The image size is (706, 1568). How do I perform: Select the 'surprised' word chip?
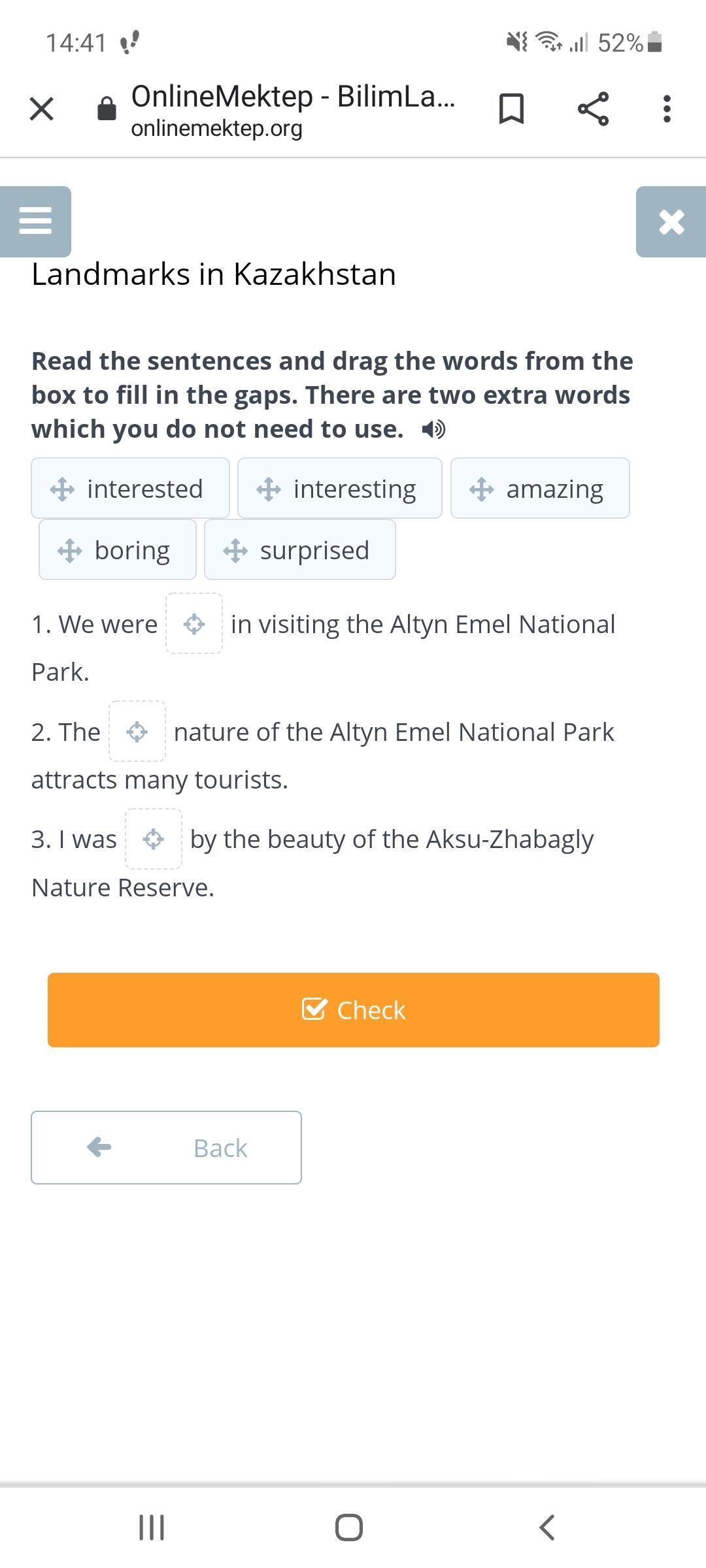click(300, 550)
